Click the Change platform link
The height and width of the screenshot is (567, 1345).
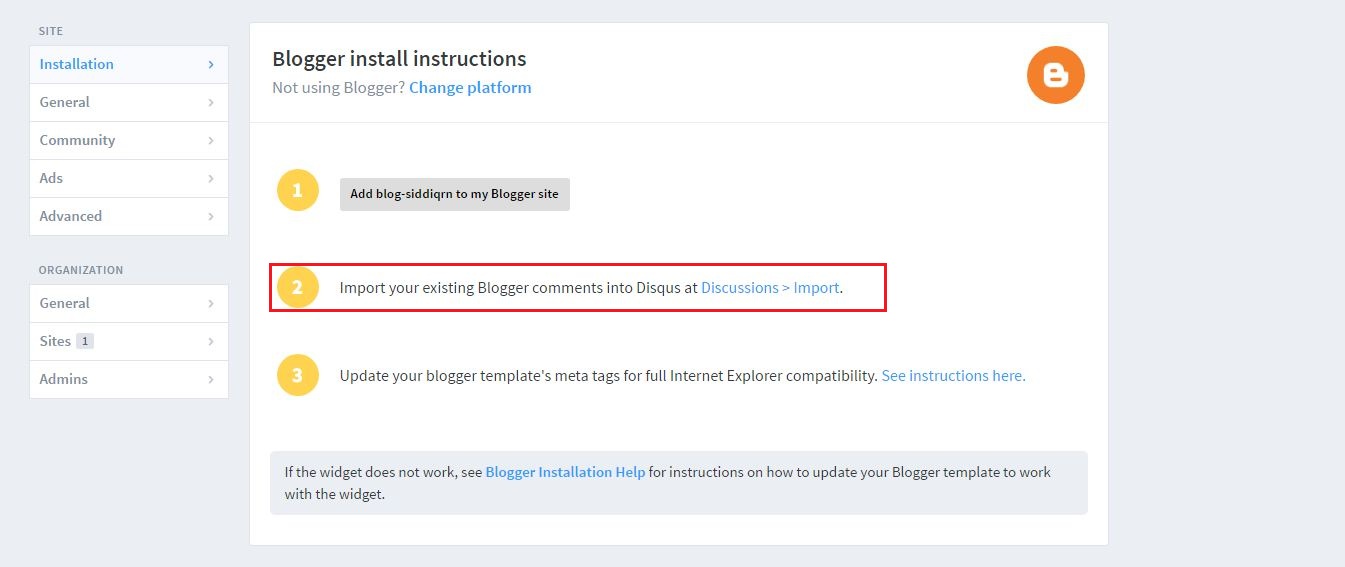click(x=470, y=87)
